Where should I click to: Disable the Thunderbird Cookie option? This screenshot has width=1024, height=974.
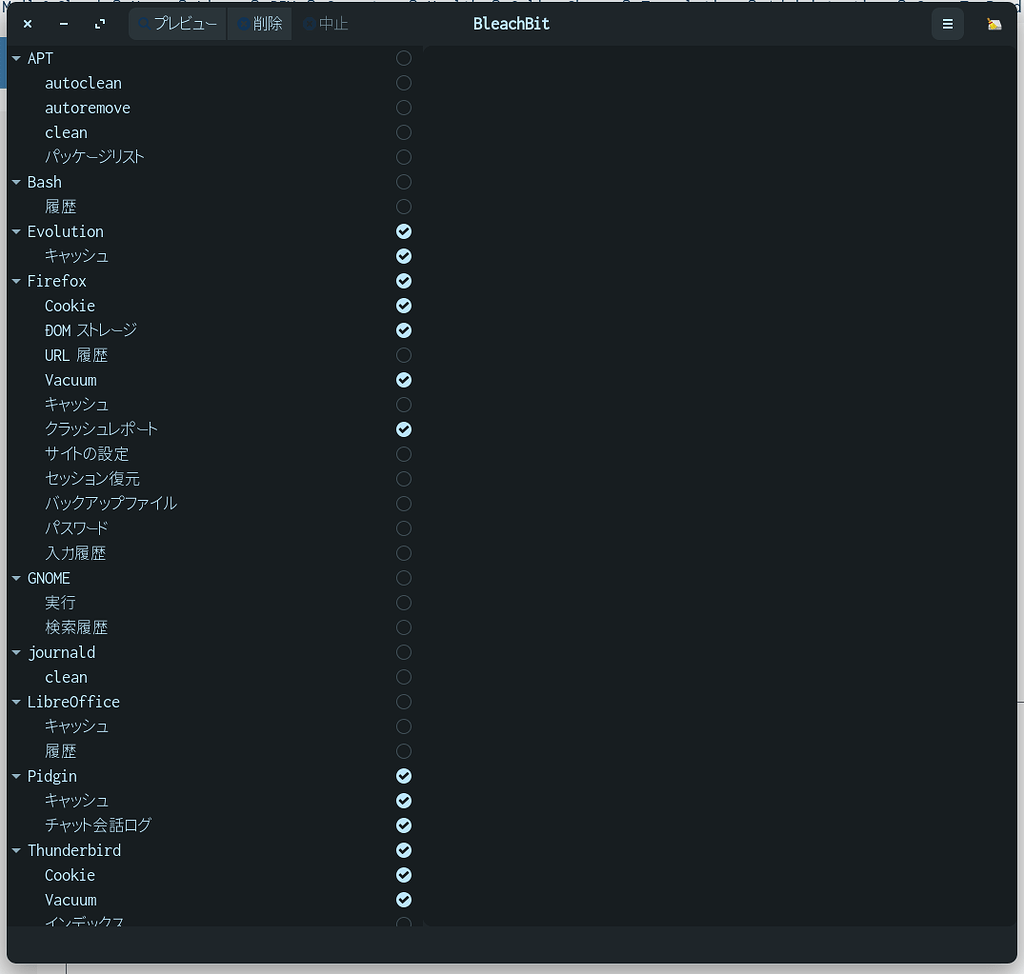coord(404,875)
